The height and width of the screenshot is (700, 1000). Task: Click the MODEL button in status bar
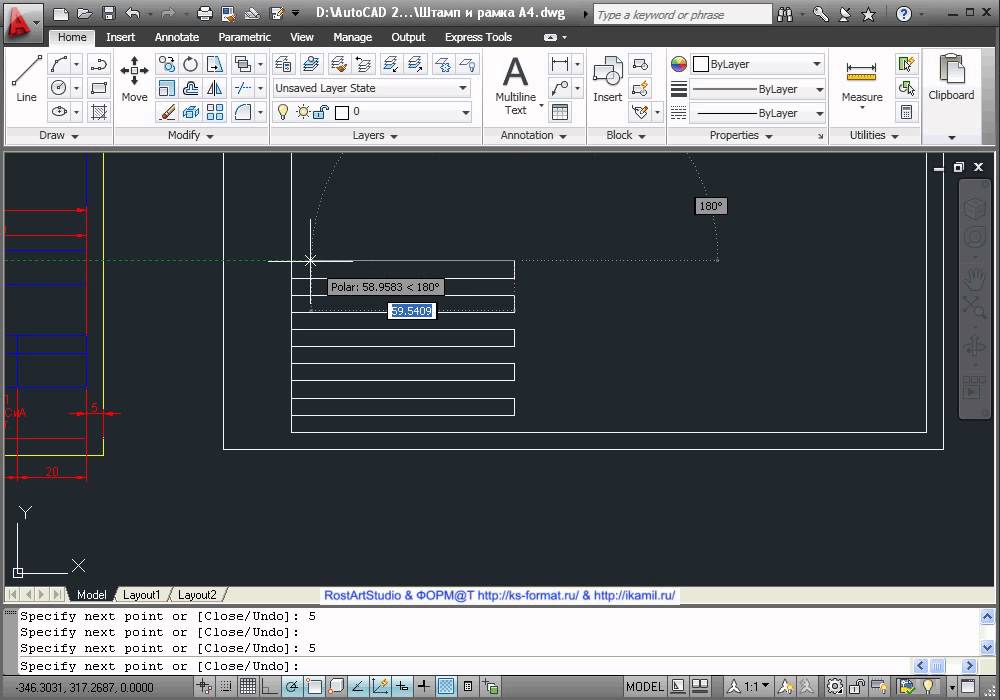point(644,687)
